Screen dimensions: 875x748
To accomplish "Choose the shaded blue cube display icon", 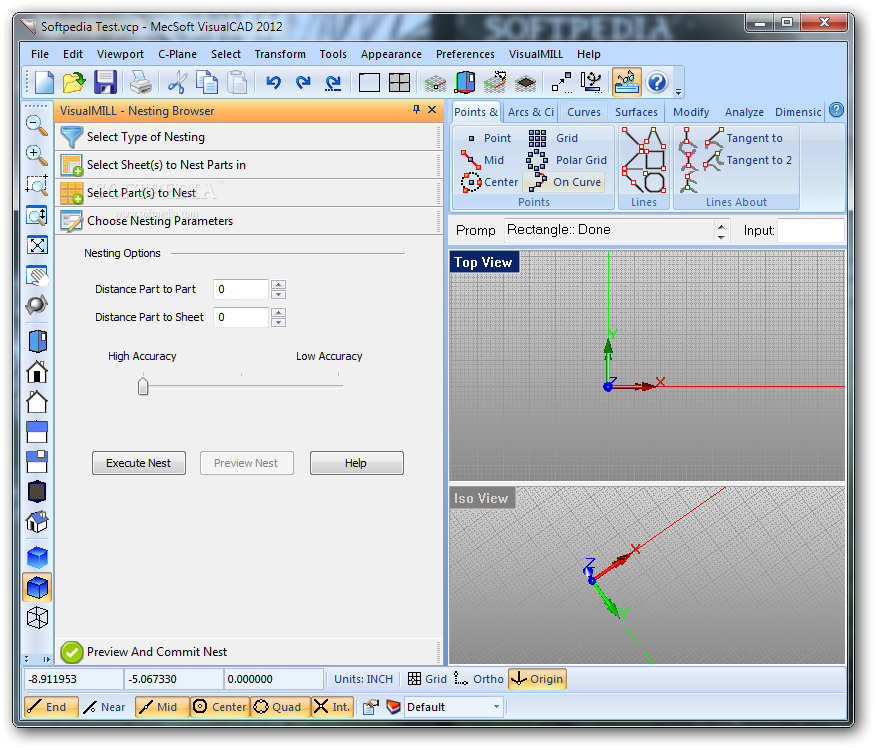I will click(x=37, y=587).
